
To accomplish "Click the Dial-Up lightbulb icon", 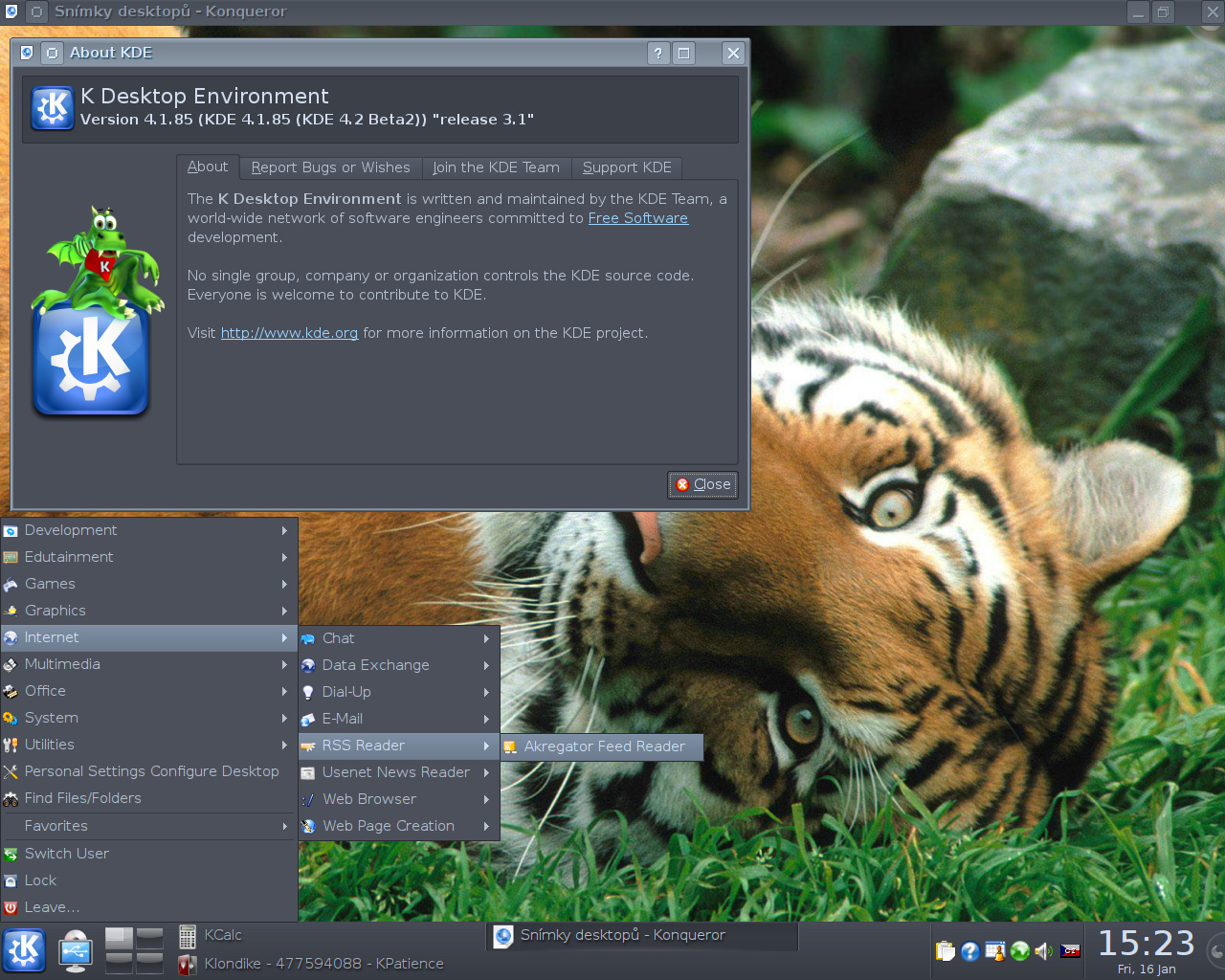I will (x=308, y=692).
